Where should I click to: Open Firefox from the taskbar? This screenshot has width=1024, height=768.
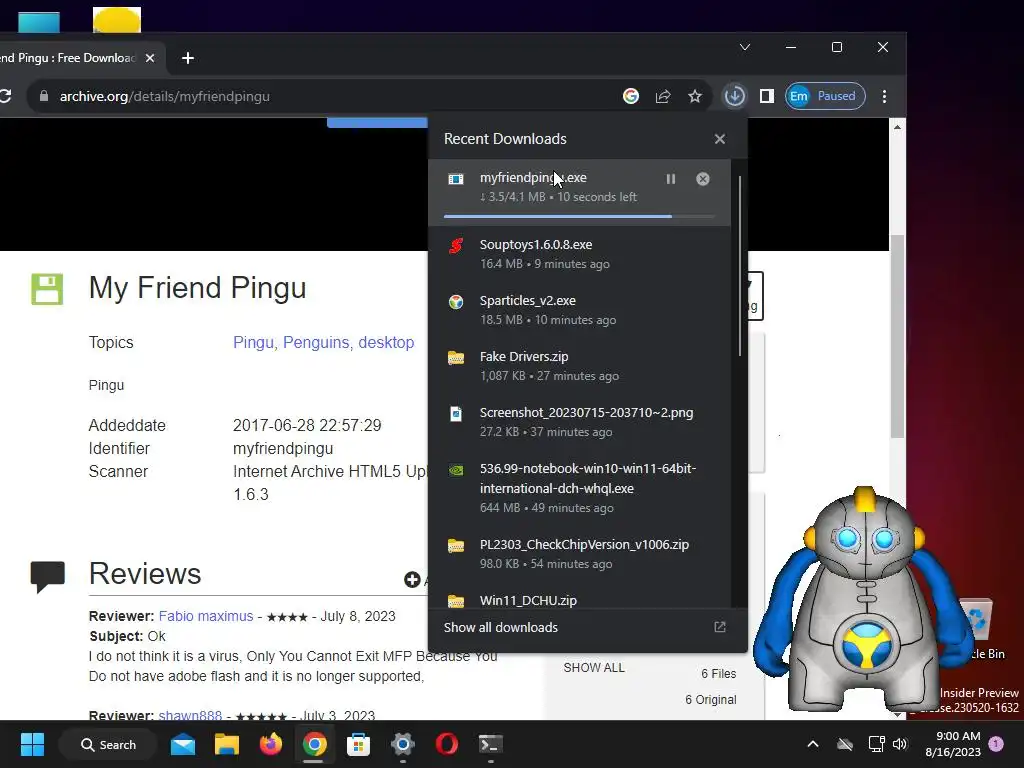[270, 744]
